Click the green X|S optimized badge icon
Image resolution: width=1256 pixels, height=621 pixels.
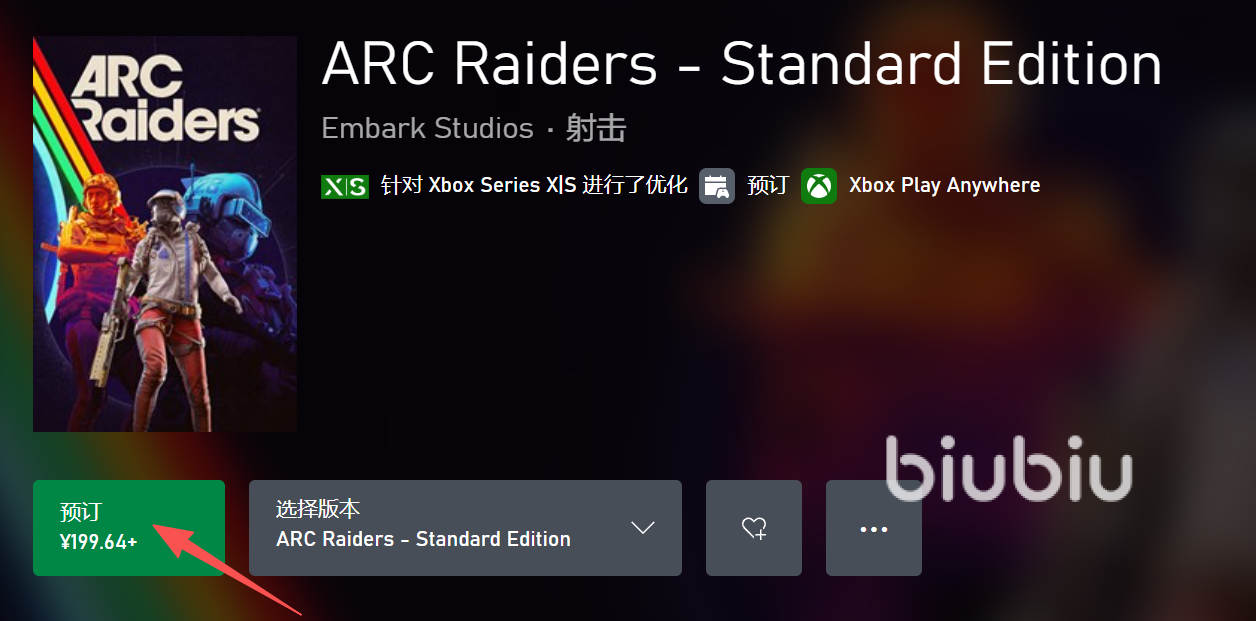tap(345, 186)
